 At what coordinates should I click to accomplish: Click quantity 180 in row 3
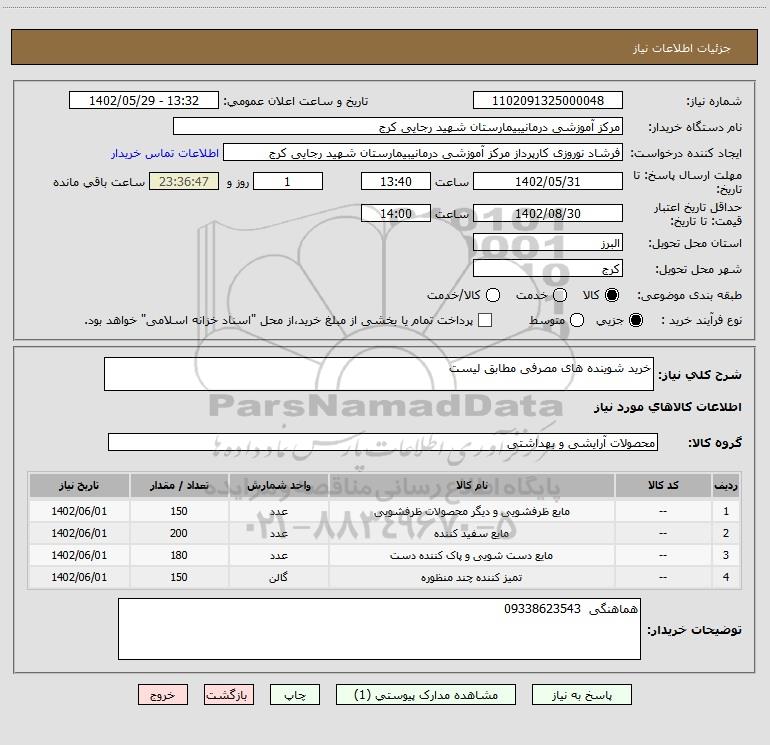click(x=179, y=555)
